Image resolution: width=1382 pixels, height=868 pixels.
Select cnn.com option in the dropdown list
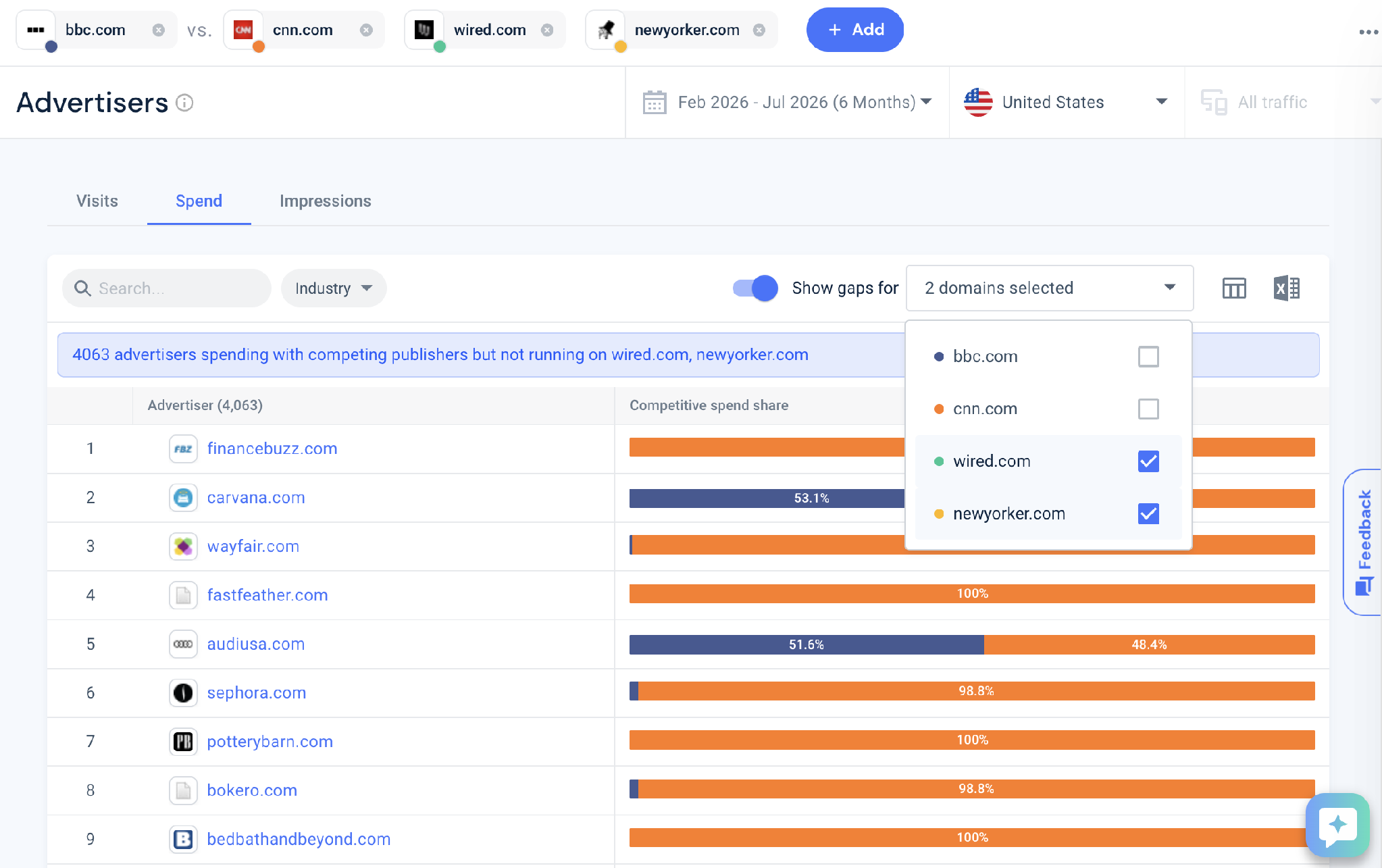1048,409
